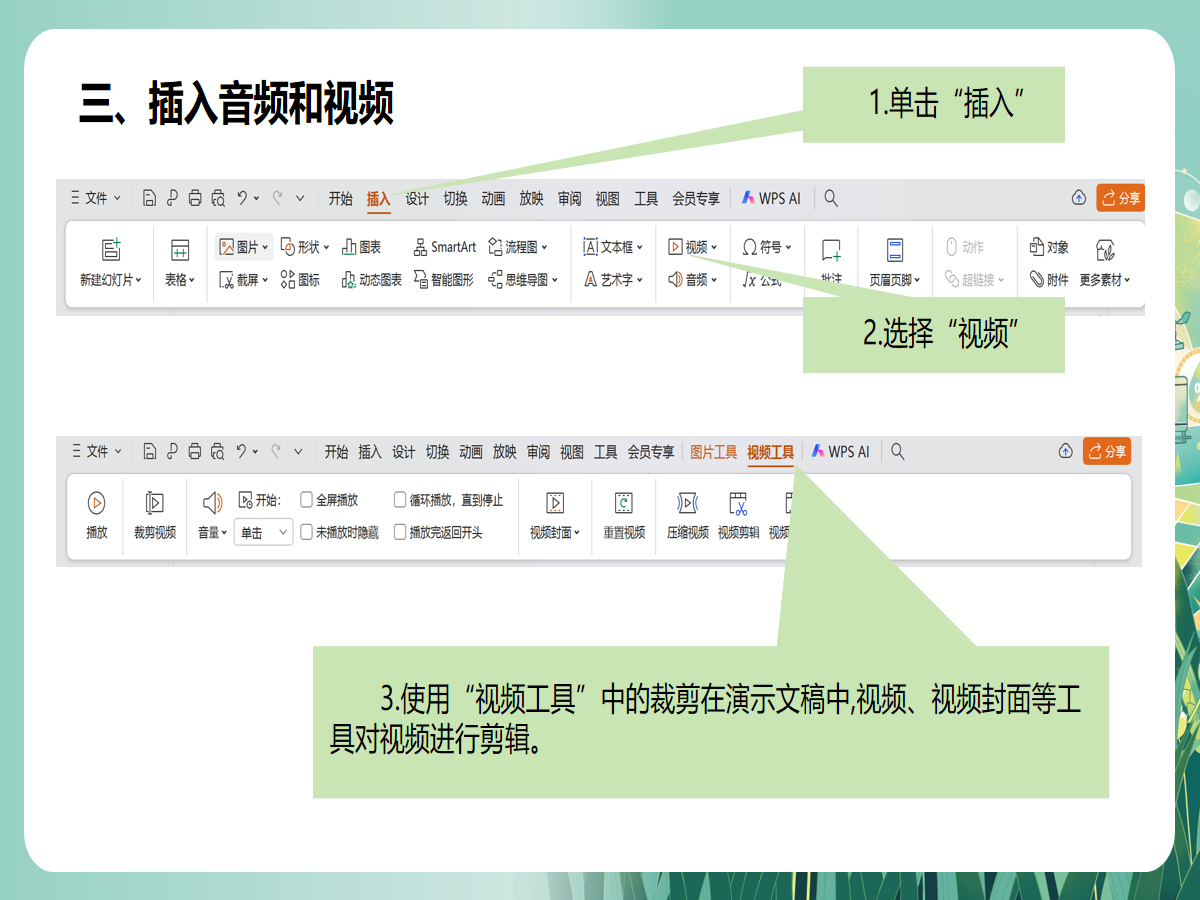Expand the 视频封面 dropdown
This screenshot has width=1200, height=900.
[555, 533]
